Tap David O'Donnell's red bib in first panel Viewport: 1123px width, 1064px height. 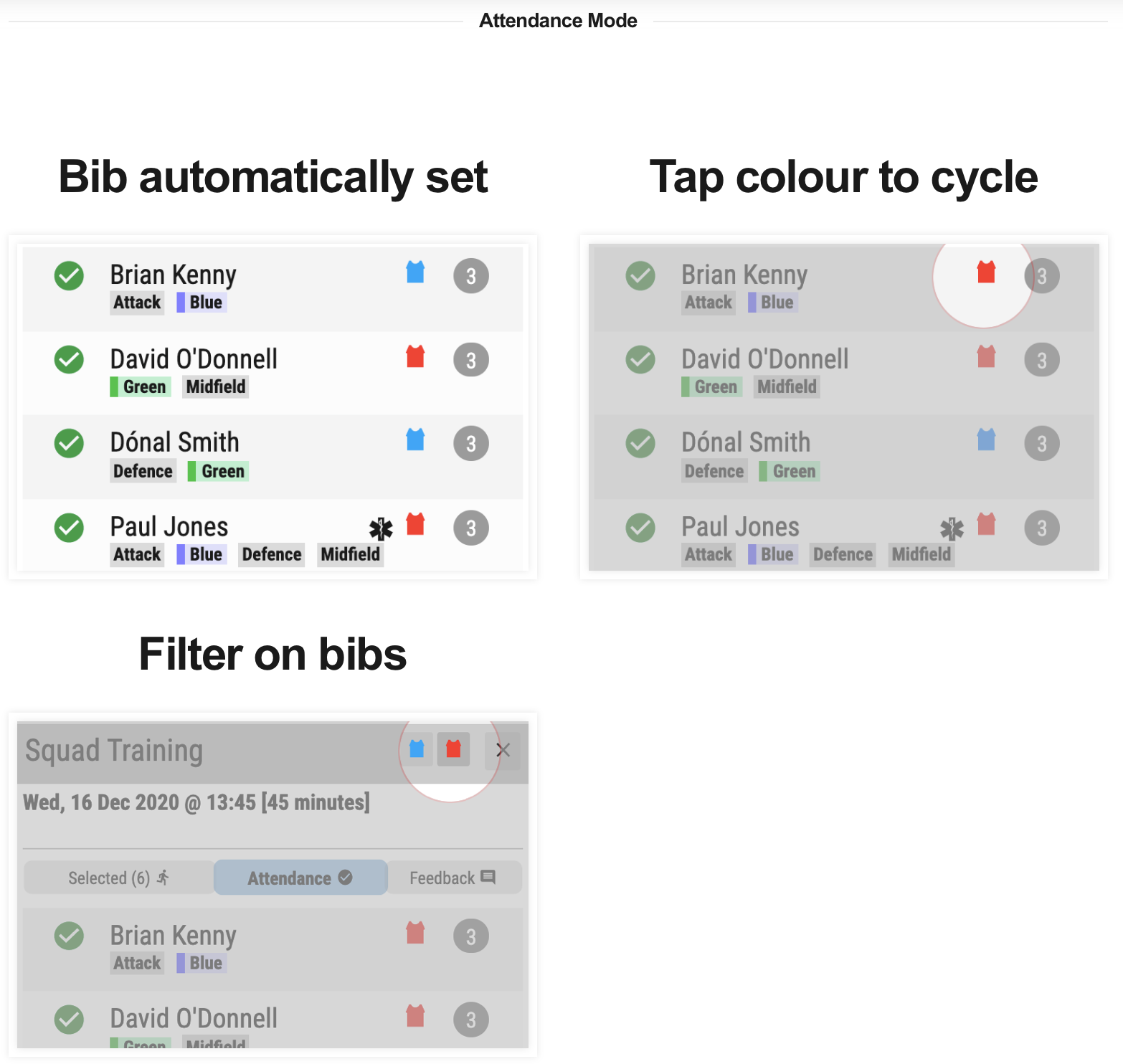click(x=415, y=356)
